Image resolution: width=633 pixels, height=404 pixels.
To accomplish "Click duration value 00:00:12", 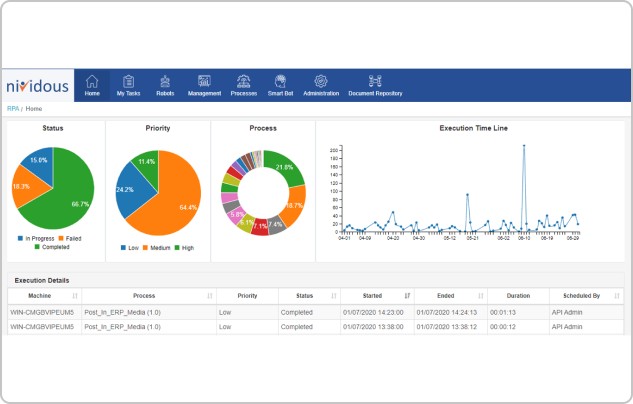I will click(x=503, y=327).
